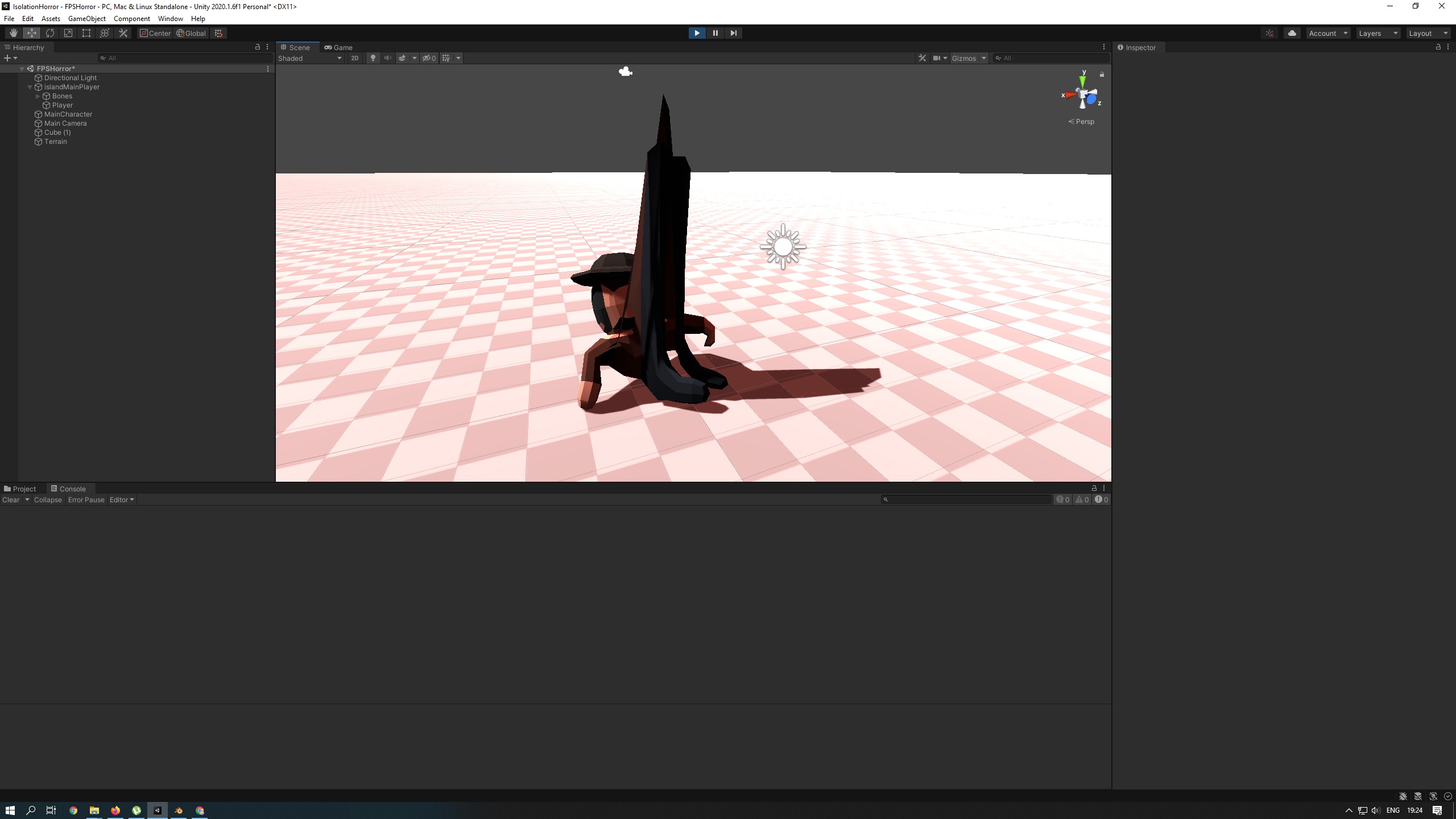Screen dimensions: 1456x819
Task: Switch to the Project tab
Action: (x=20, y=489)
